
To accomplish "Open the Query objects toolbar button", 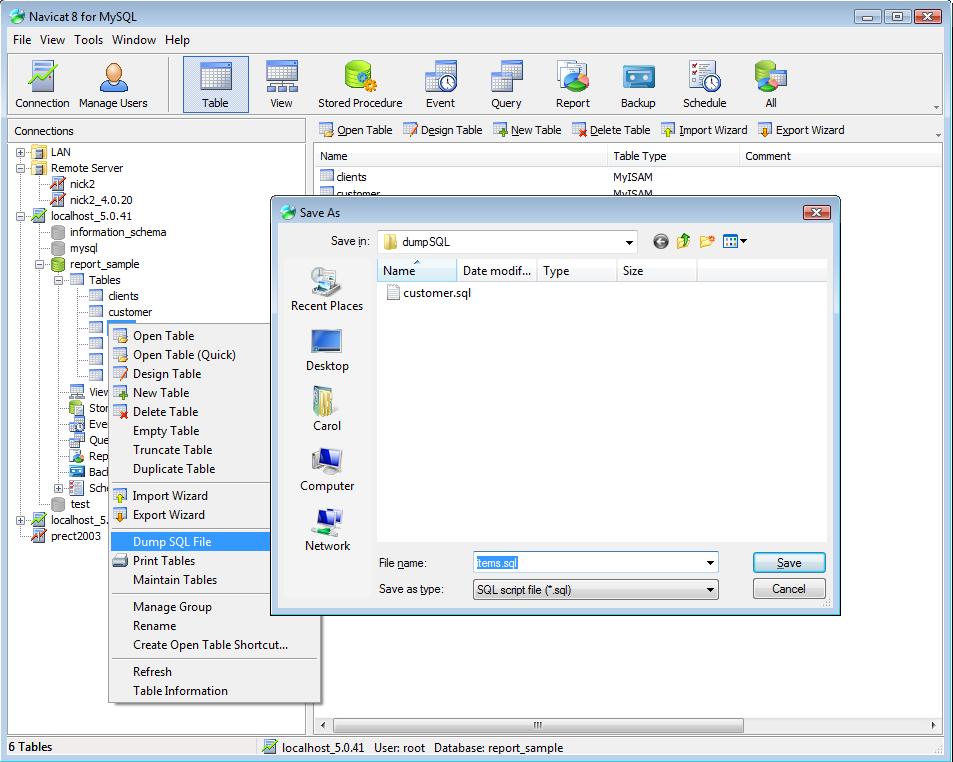I will click(x=506, y=84).
